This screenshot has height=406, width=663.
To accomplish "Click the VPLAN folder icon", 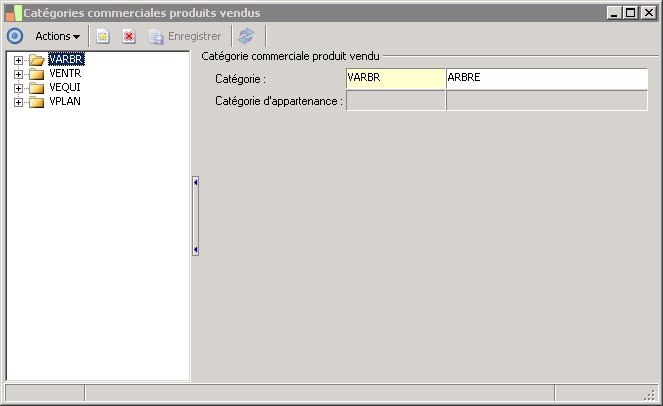I will (37, 102).
